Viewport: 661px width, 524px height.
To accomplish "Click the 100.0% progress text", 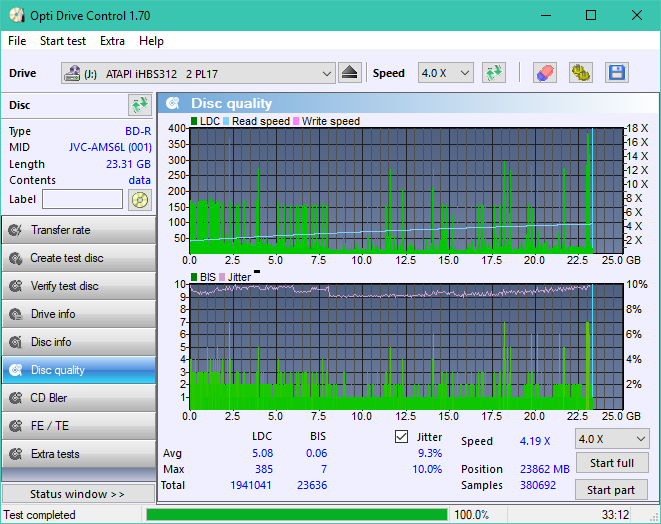I will 471,515.
